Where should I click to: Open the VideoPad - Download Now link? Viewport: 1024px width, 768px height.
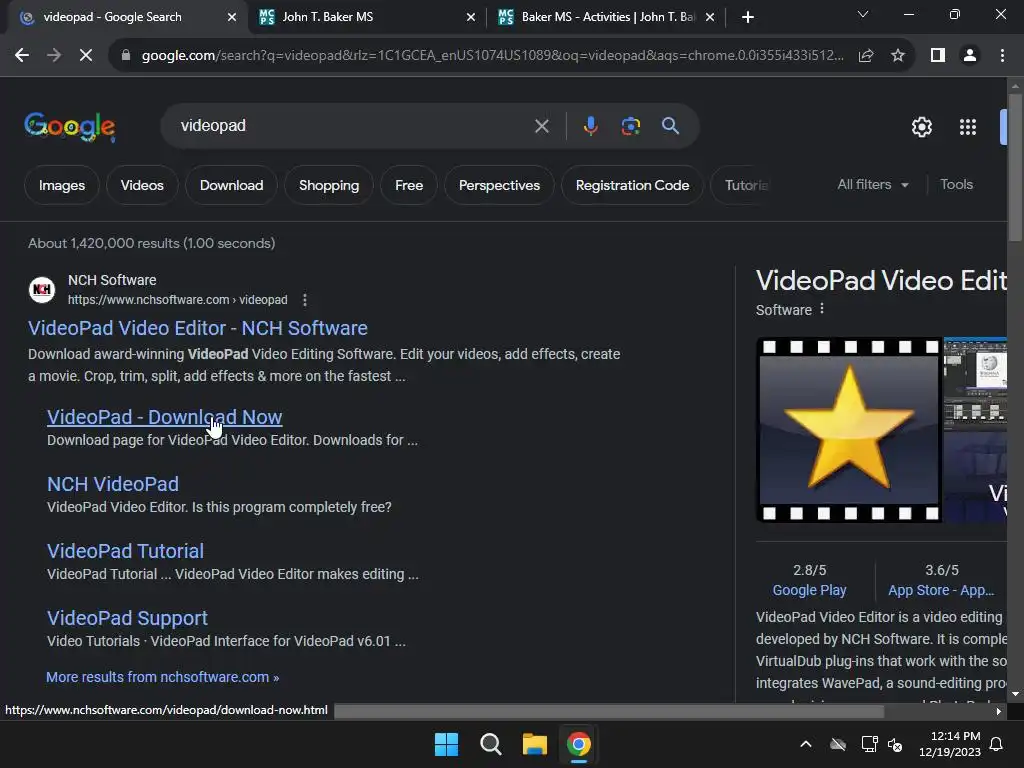pos(165,417)
